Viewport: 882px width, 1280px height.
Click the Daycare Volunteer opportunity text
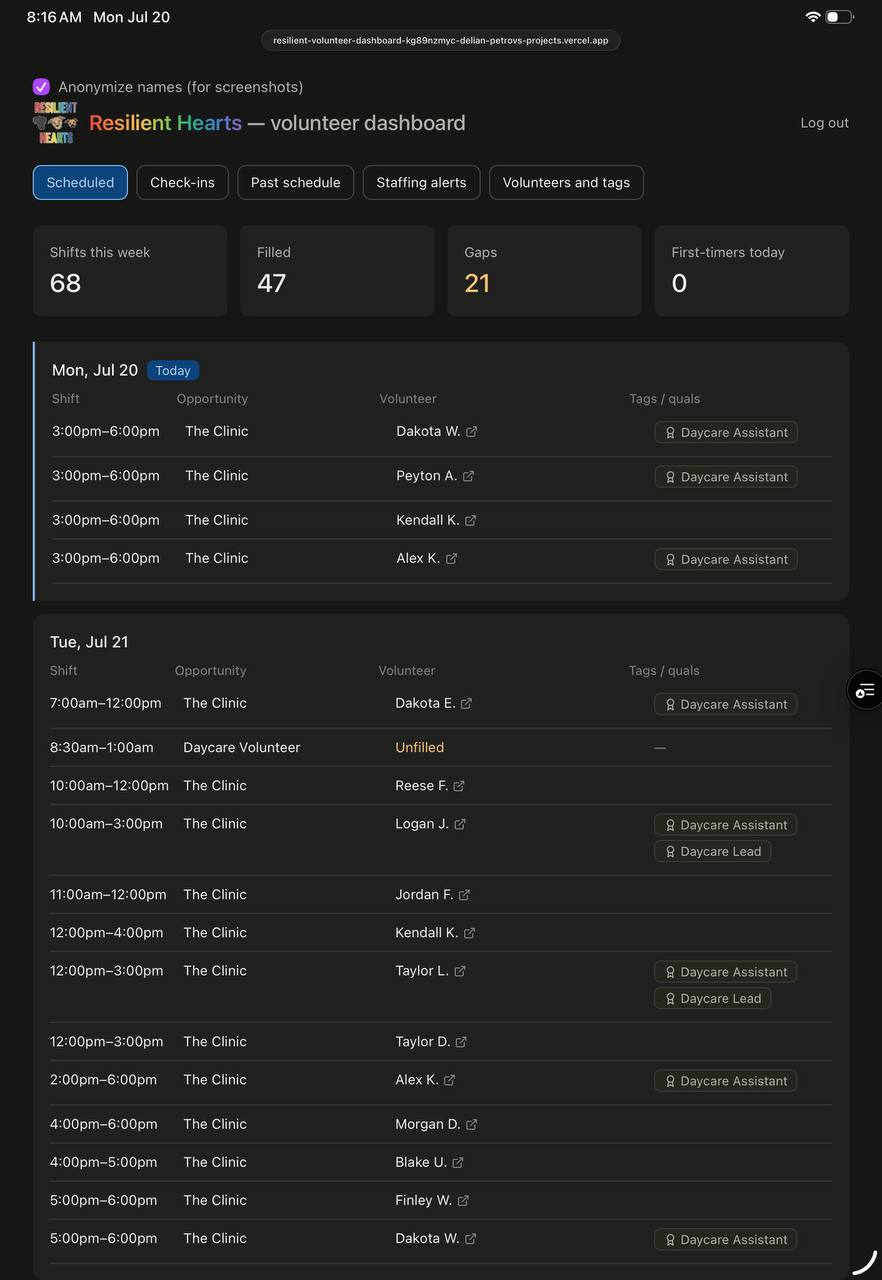(x=242, y=747)
